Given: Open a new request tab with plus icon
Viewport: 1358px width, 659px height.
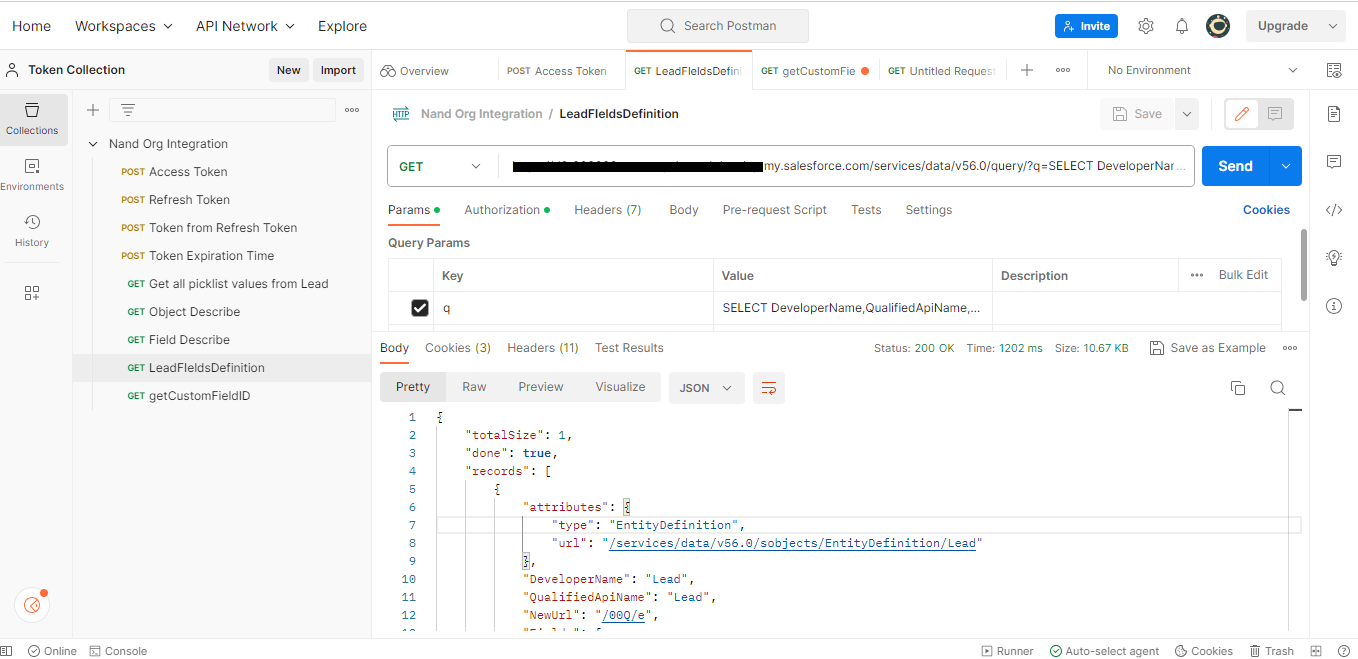Looking at the screenshot, I should click(1027, 70).
